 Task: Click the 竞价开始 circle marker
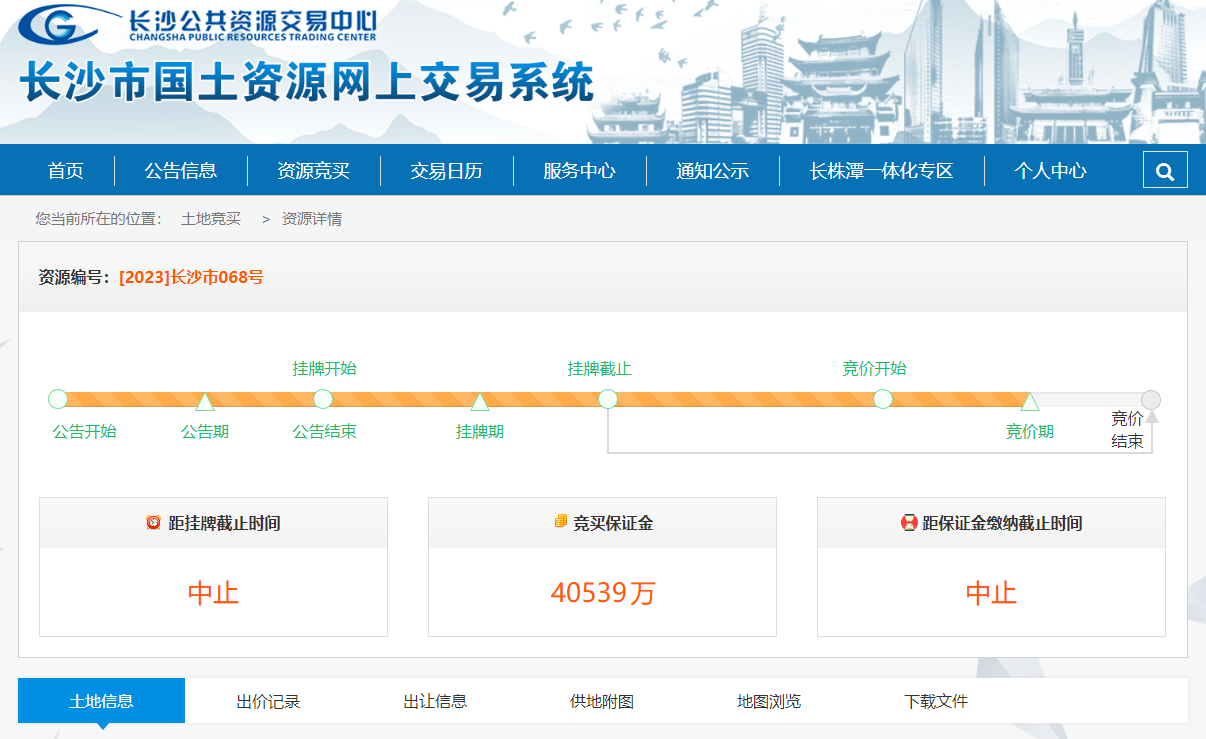tap(883, 399)
